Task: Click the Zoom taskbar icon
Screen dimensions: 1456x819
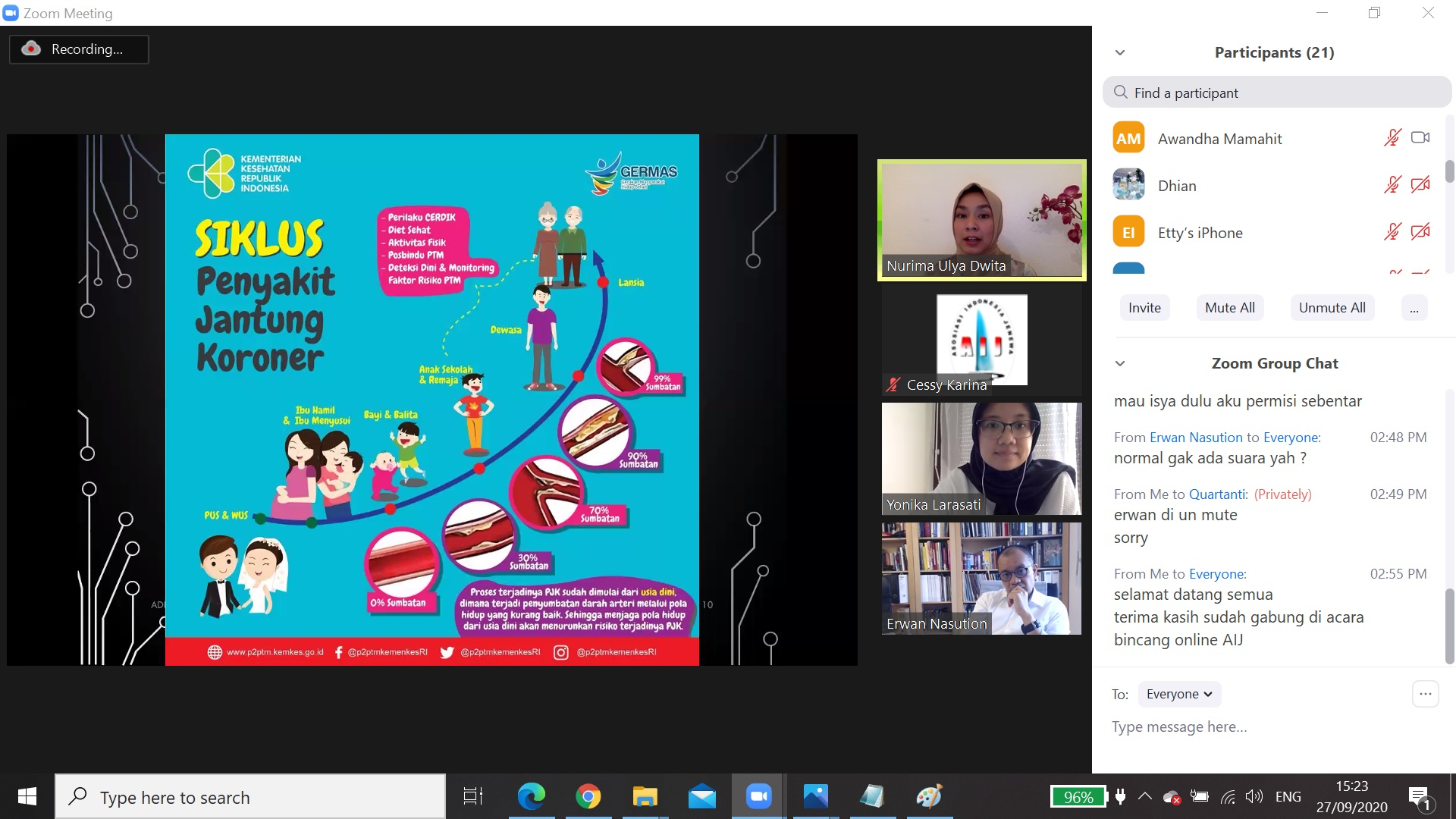Action: tap(758, 796)
